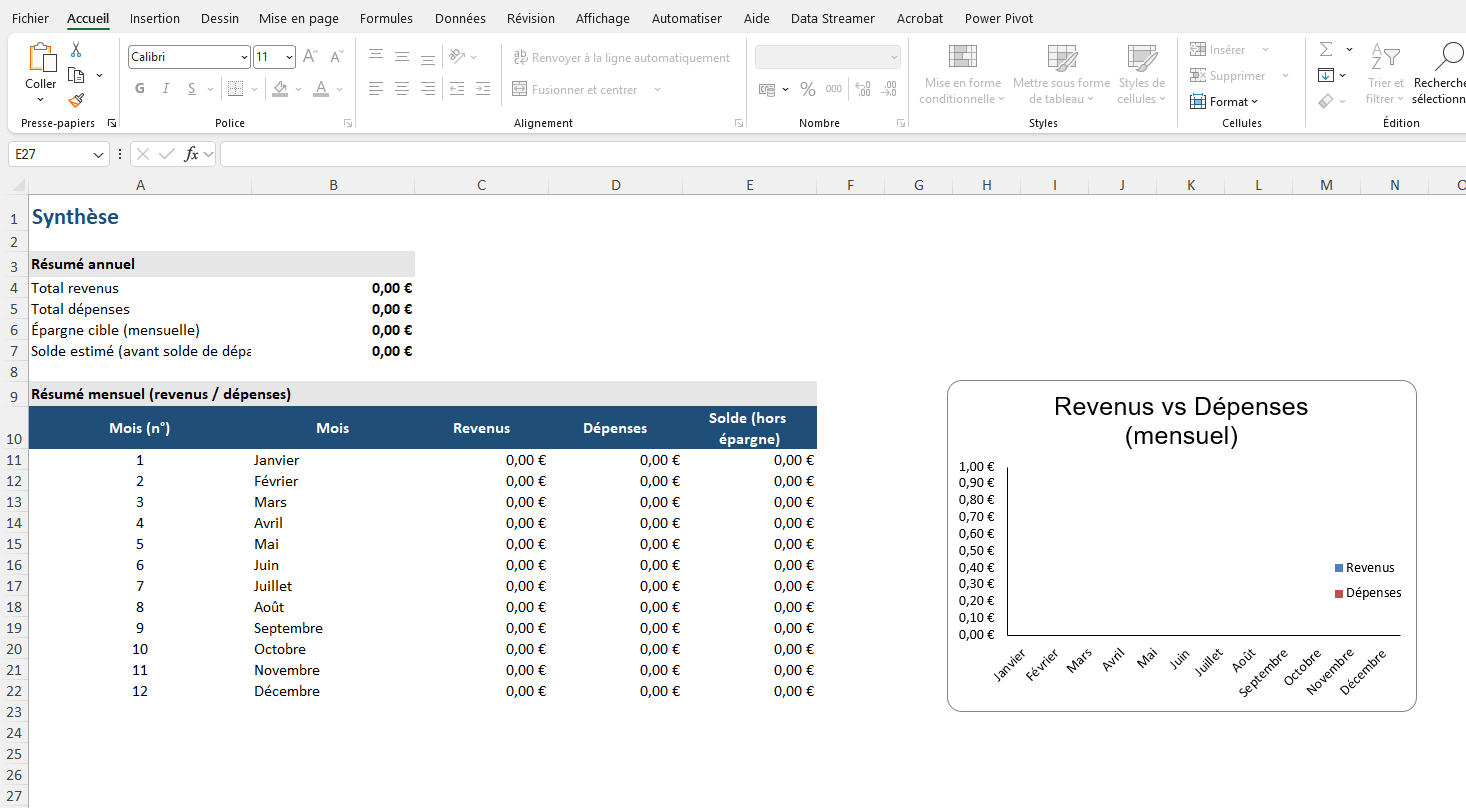Click the increase indent icon
Screen dimensions: 1466x808
click(x=483, y=89)
